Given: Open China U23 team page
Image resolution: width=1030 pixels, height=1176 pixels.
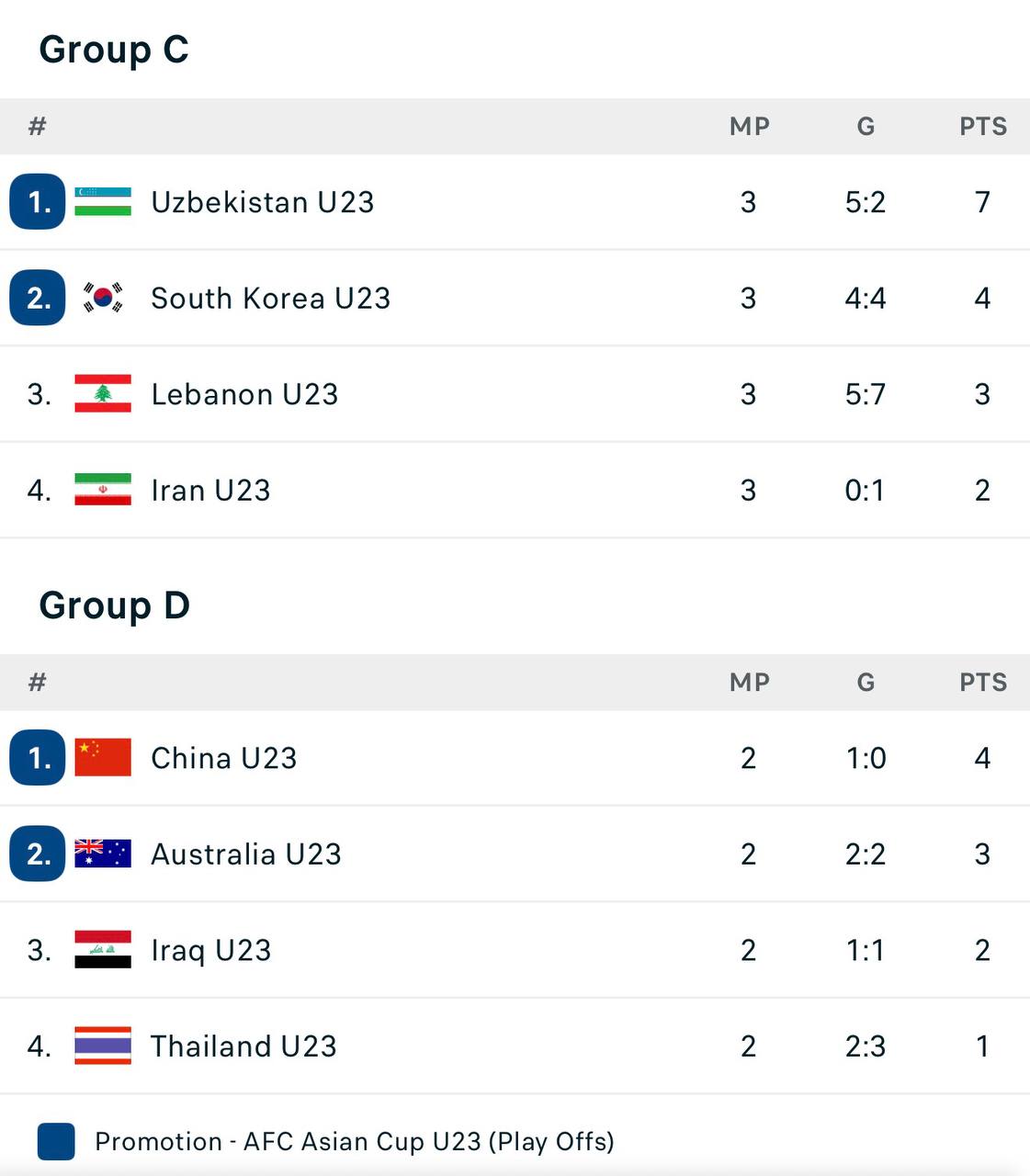Looking at the screenshot, I should tap(223, 758).
